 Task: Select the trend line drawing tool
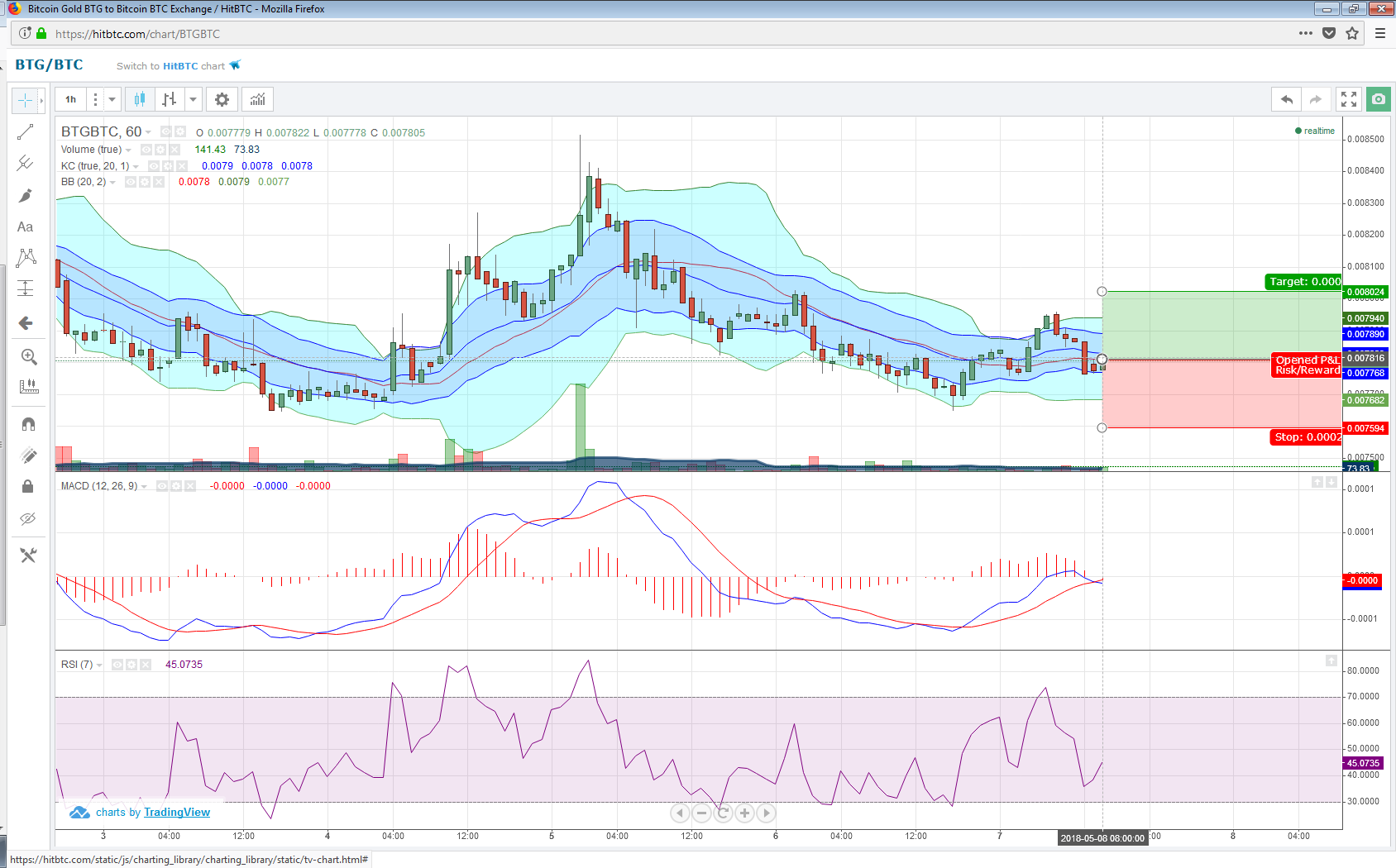(26, 132)
